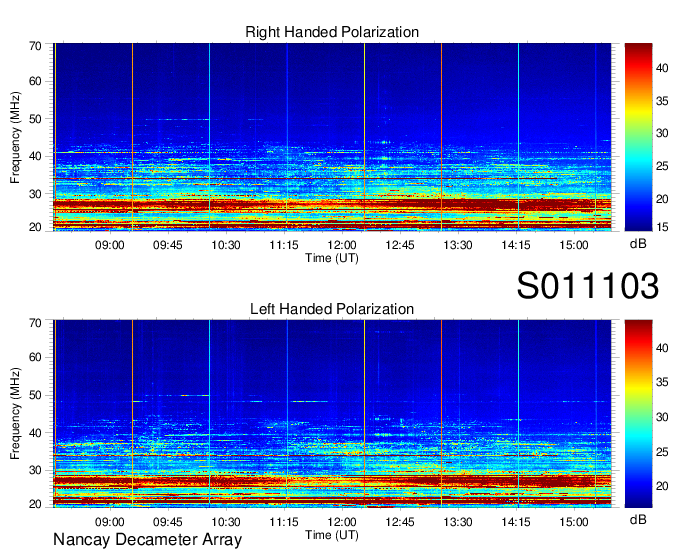Viewport: 680px width, 552px height.
Task: Click "40" dB tick on Right Handed colorbar
Action: (x=662, y=68)
